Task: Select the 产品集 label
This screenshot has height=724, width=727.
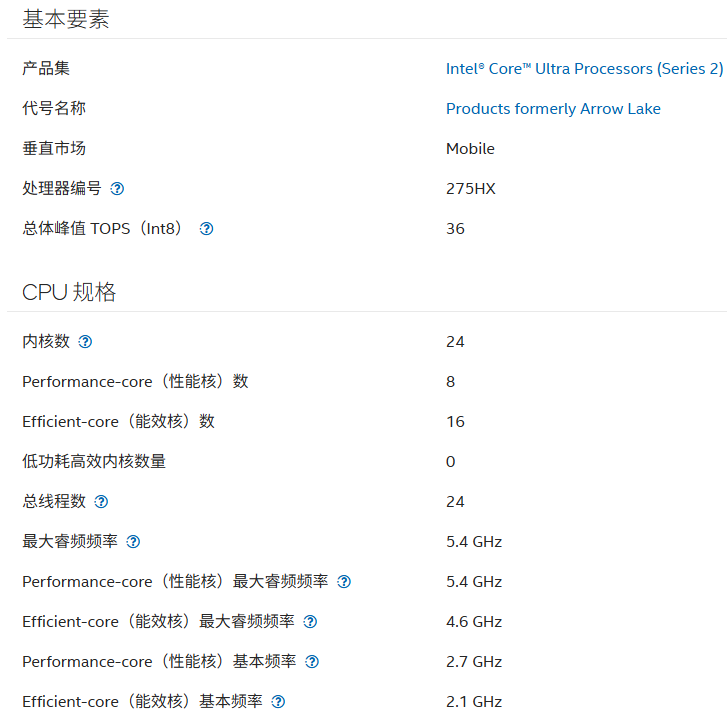Action: pyautogui.click(x=46, y=69)
